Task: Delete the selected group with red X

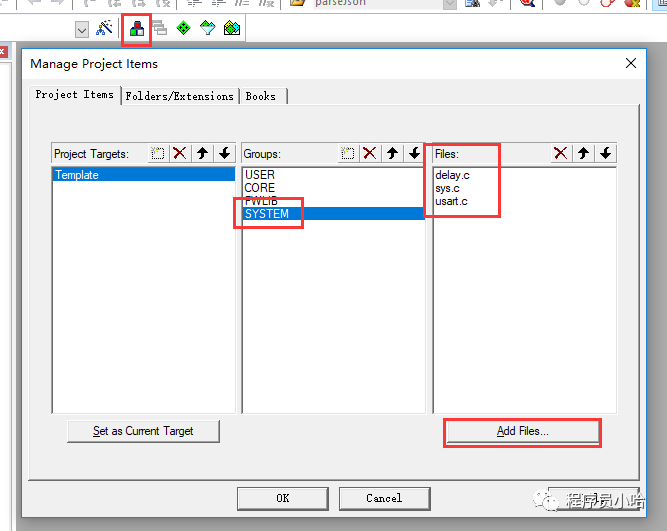Action: 369,154
